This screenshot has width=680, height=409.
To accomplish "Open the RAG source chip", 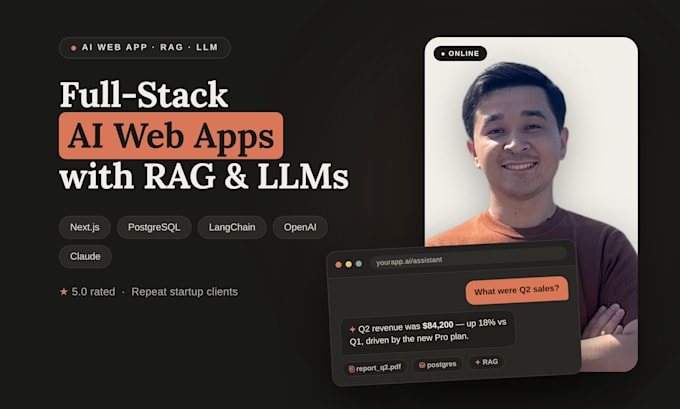I will [486, 362].
